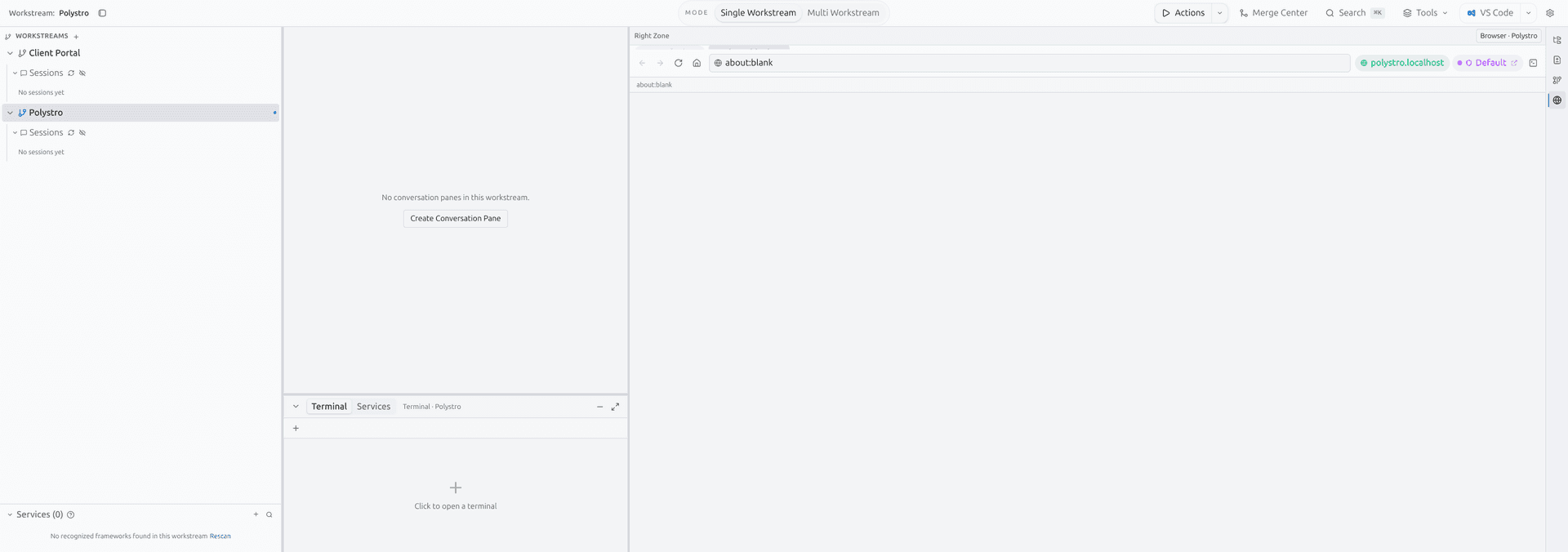Select the browser globe icon in right rail
The height and width of the screenshot is (552, 1568).
click(x=1557, y=100)
